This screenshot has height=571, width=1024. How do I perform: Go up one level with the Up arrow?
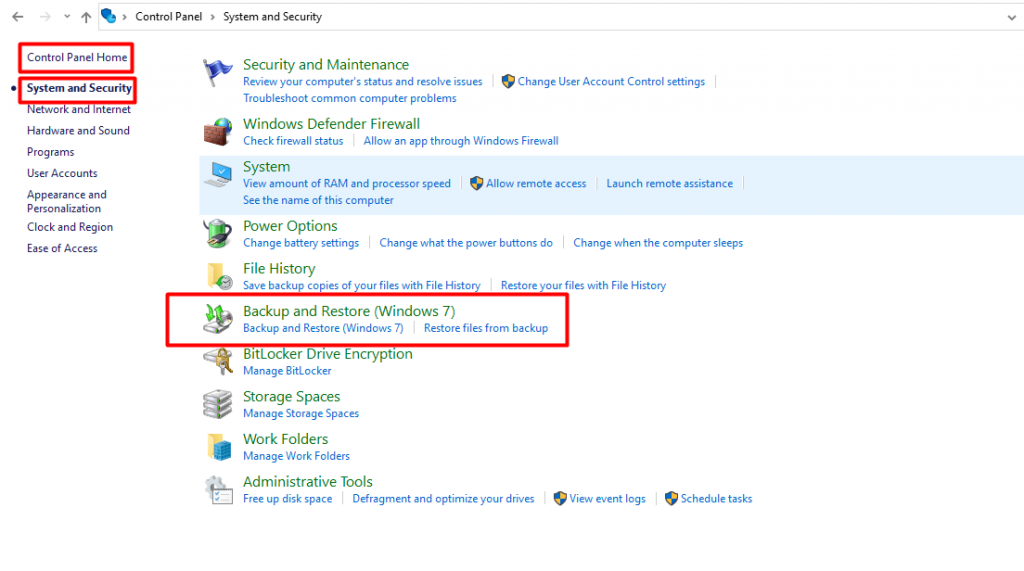click(x=86, y=17)
